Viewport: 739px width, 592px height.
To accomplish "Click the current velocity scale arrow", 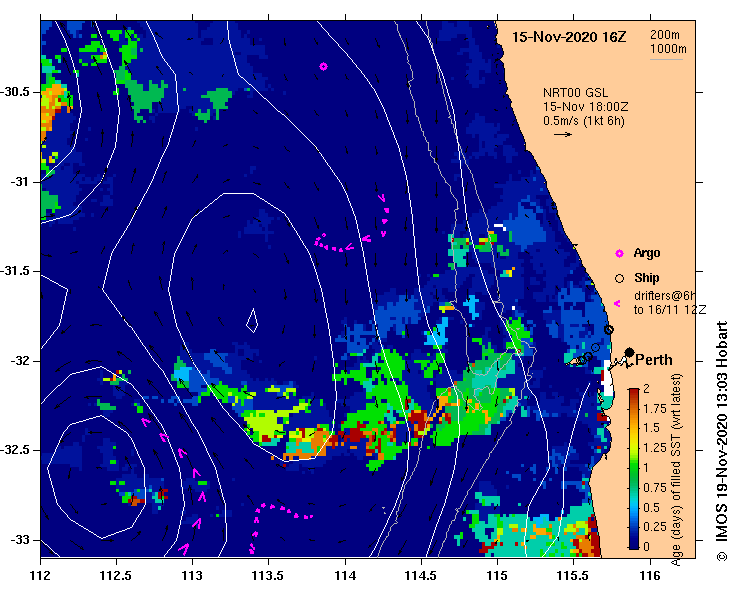I will [x=563, y=134].
